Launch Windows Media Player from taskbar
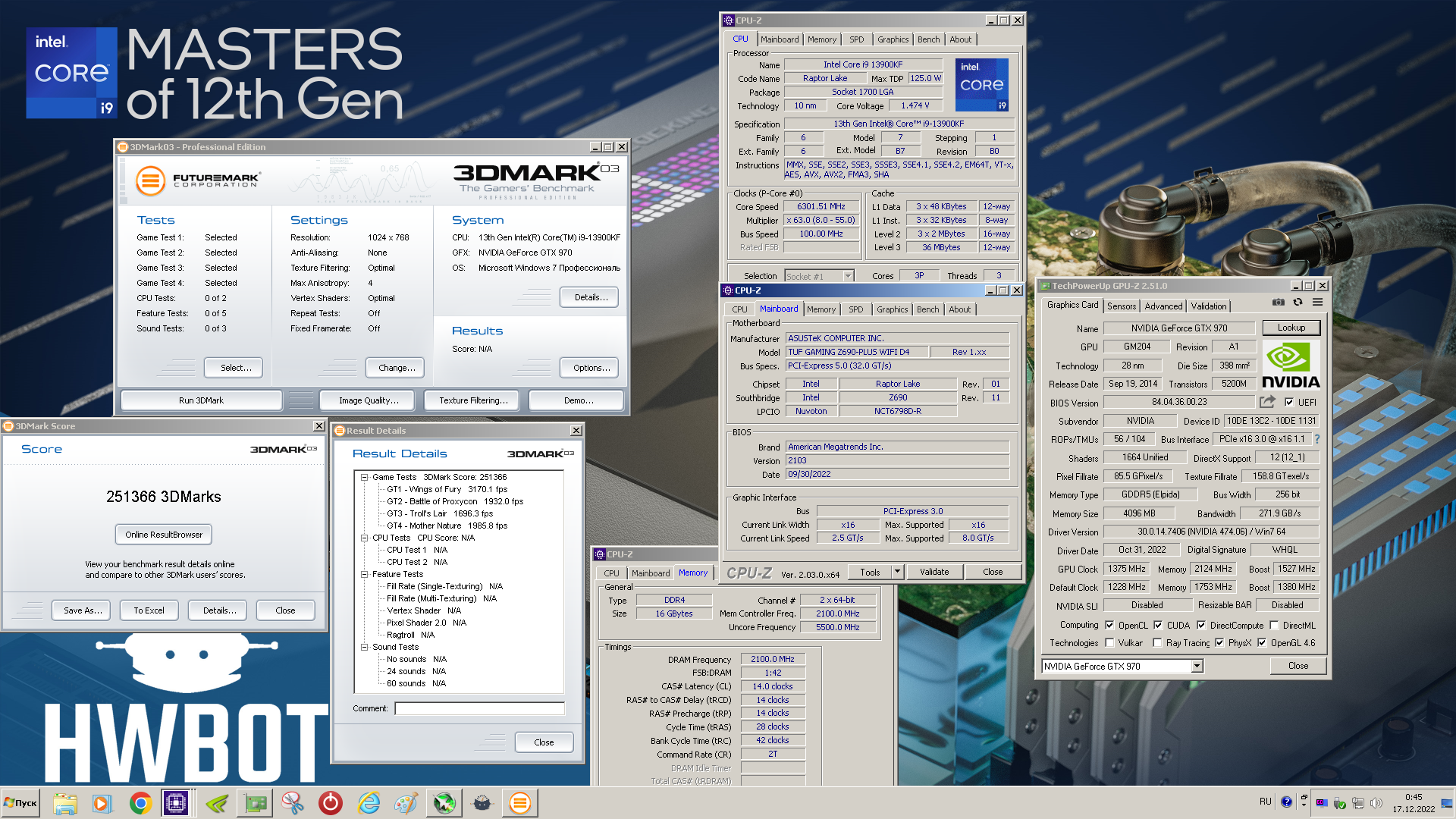The image size is (1456, 819). 102,803
